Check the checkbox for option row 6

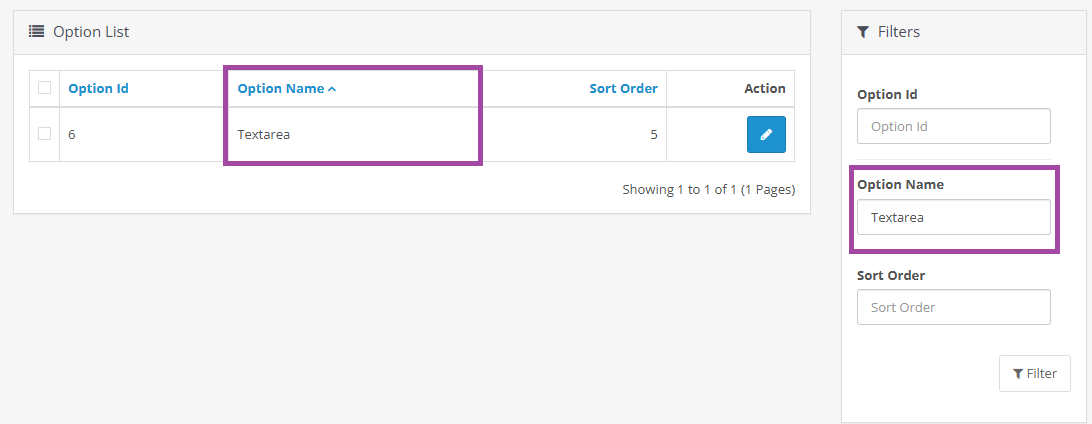[44, 134]
